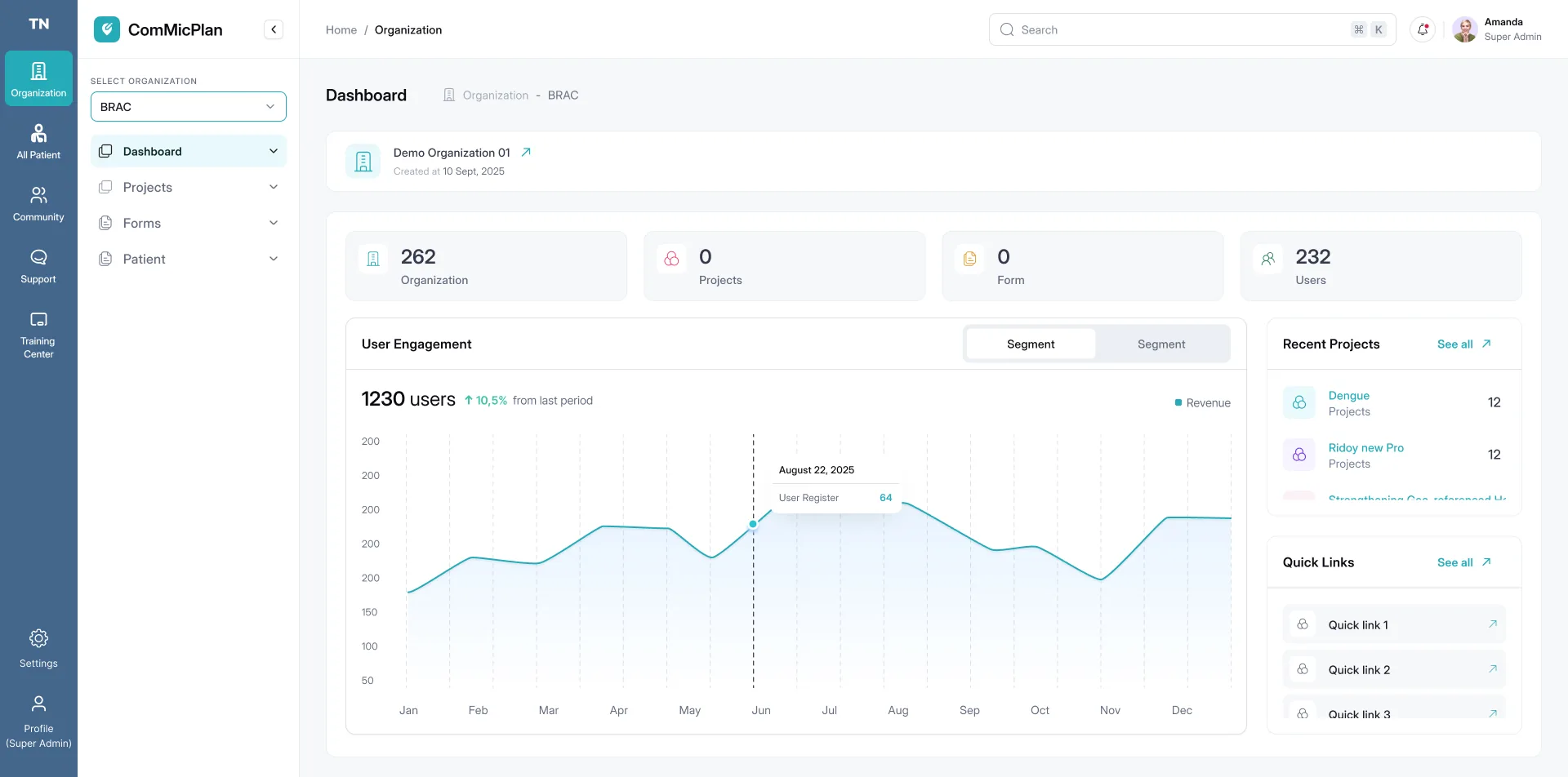Click the chart data point marker

753,525
